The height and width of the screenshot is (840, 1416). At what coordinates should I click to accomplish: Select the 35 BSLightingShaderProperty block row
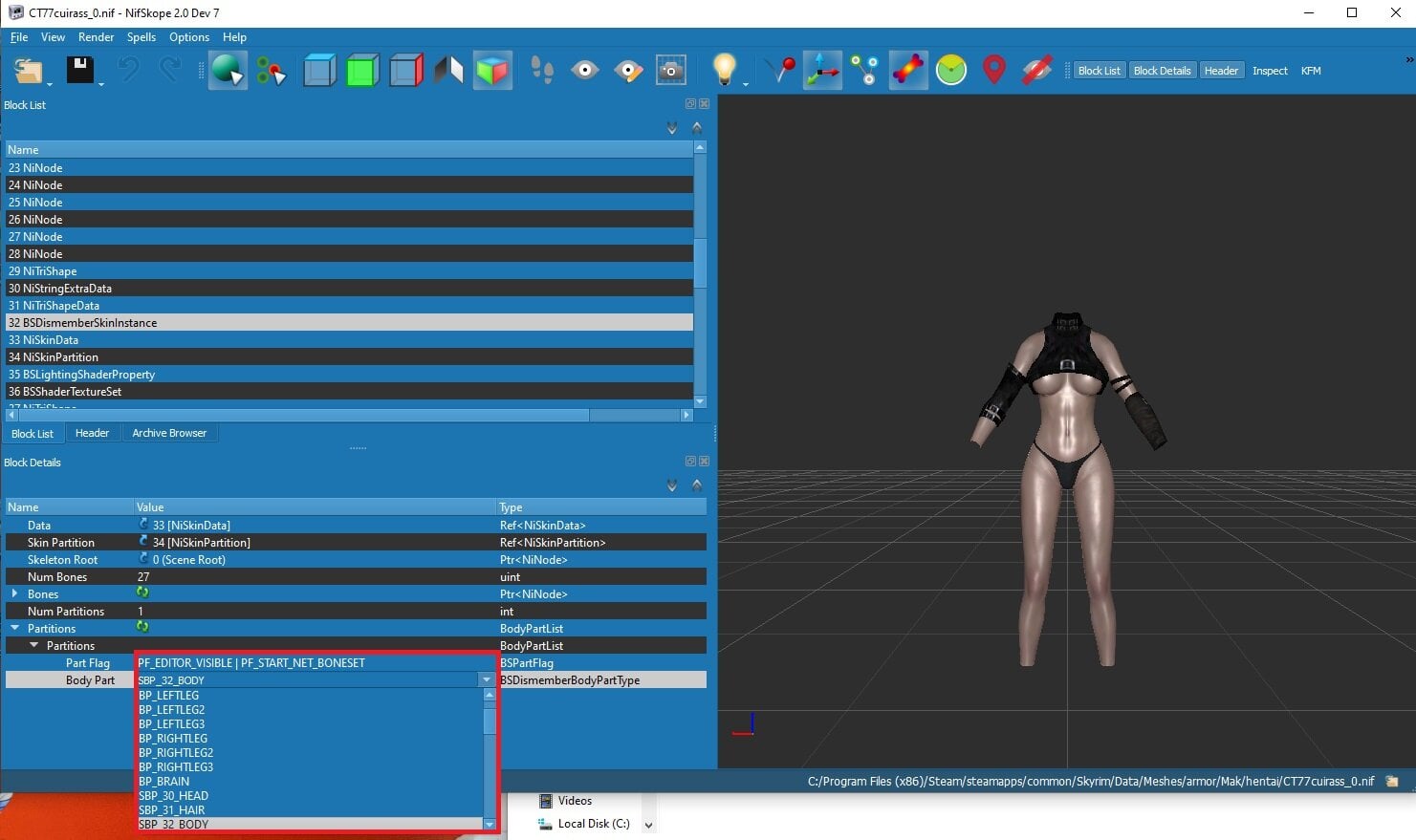pyautogui.click(x=349, y=375)
